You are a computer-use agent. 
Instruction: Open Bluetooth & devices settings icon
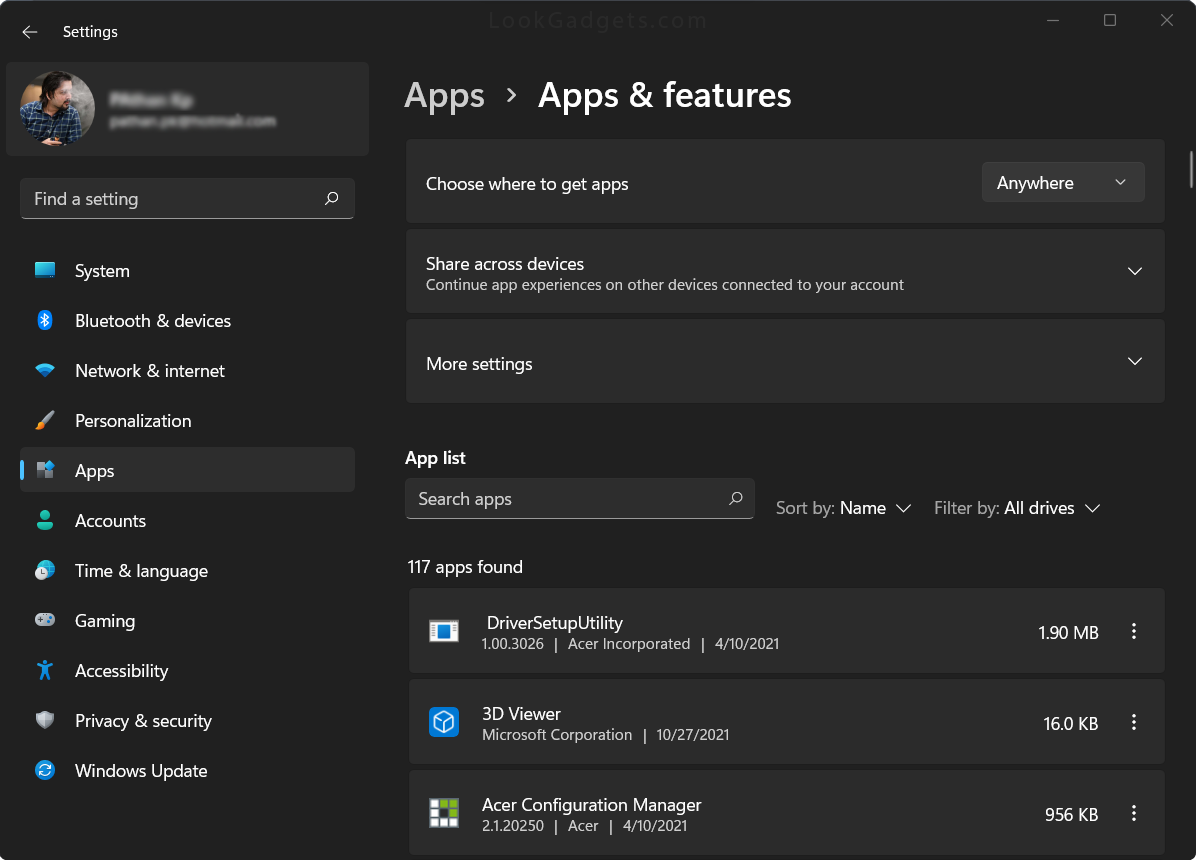[x=45, y=320]
